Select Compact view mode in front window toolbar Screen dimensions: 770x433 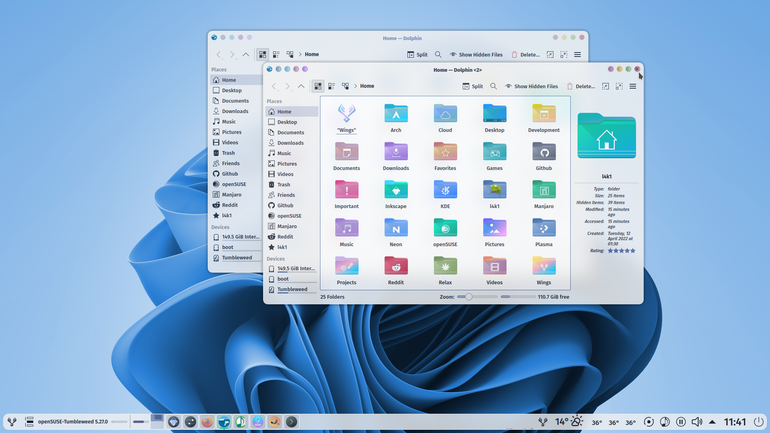331,86
